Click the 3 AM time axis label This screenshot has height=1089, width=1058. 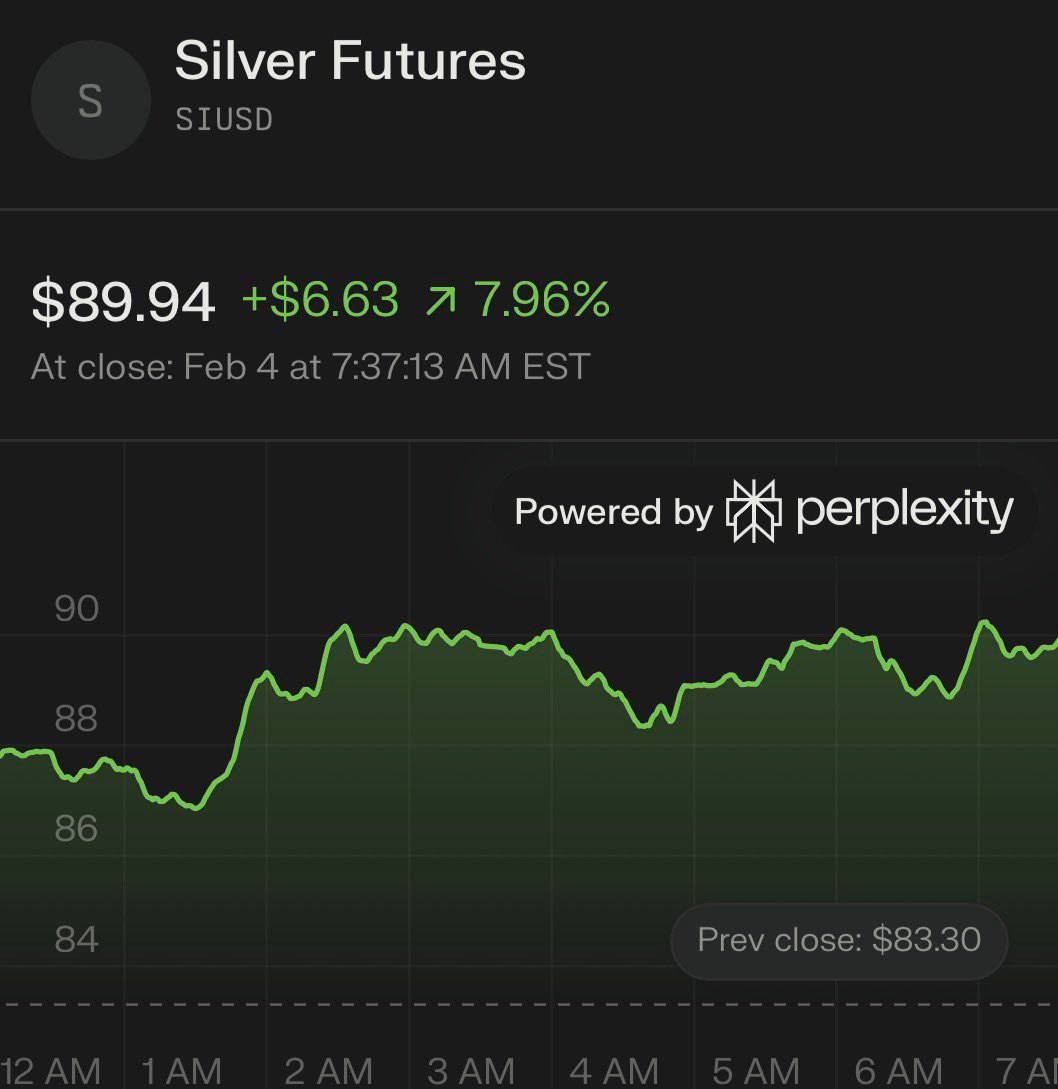[x=471, y=1071]
